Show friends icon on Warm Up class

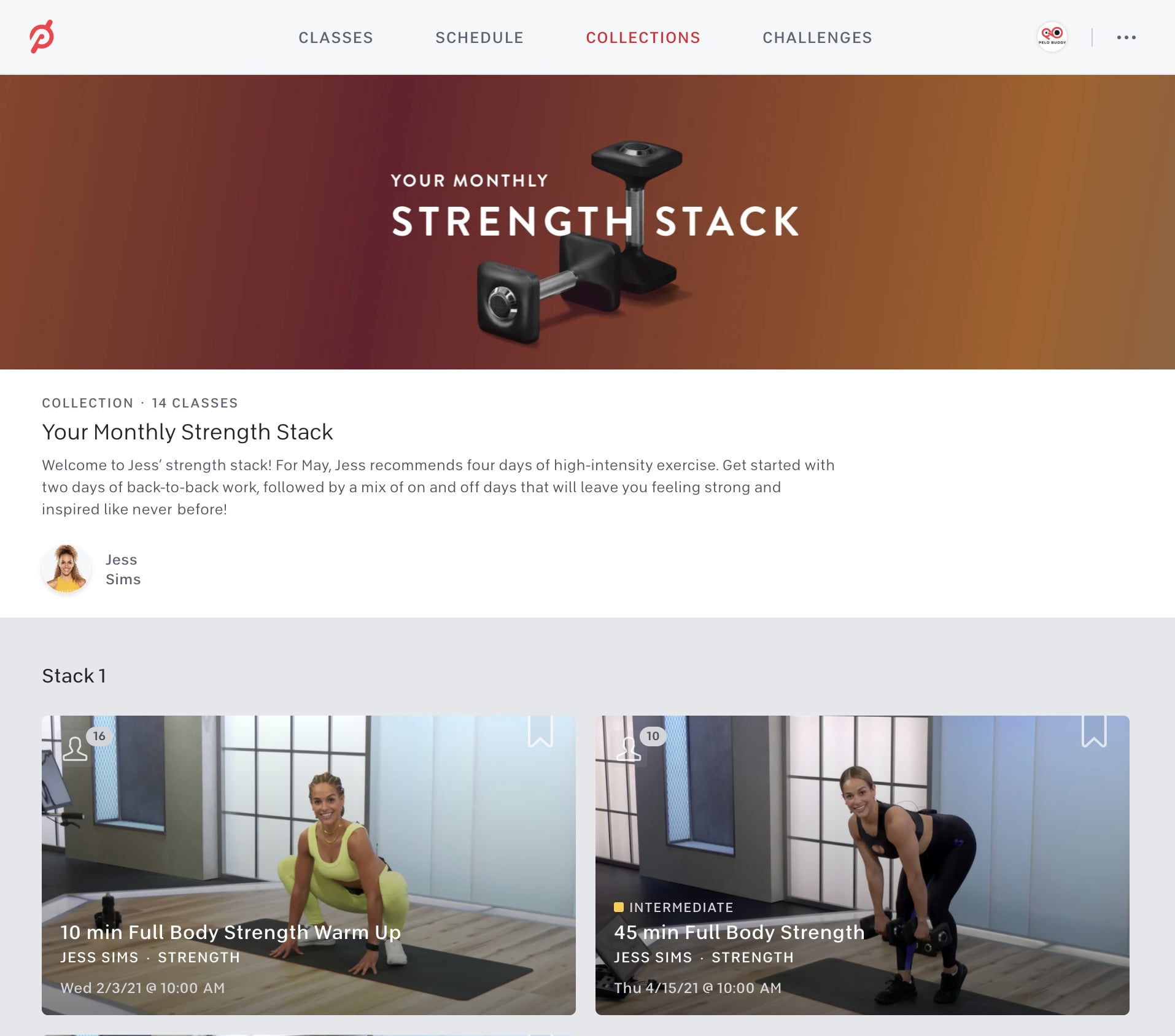click(75, 749)
